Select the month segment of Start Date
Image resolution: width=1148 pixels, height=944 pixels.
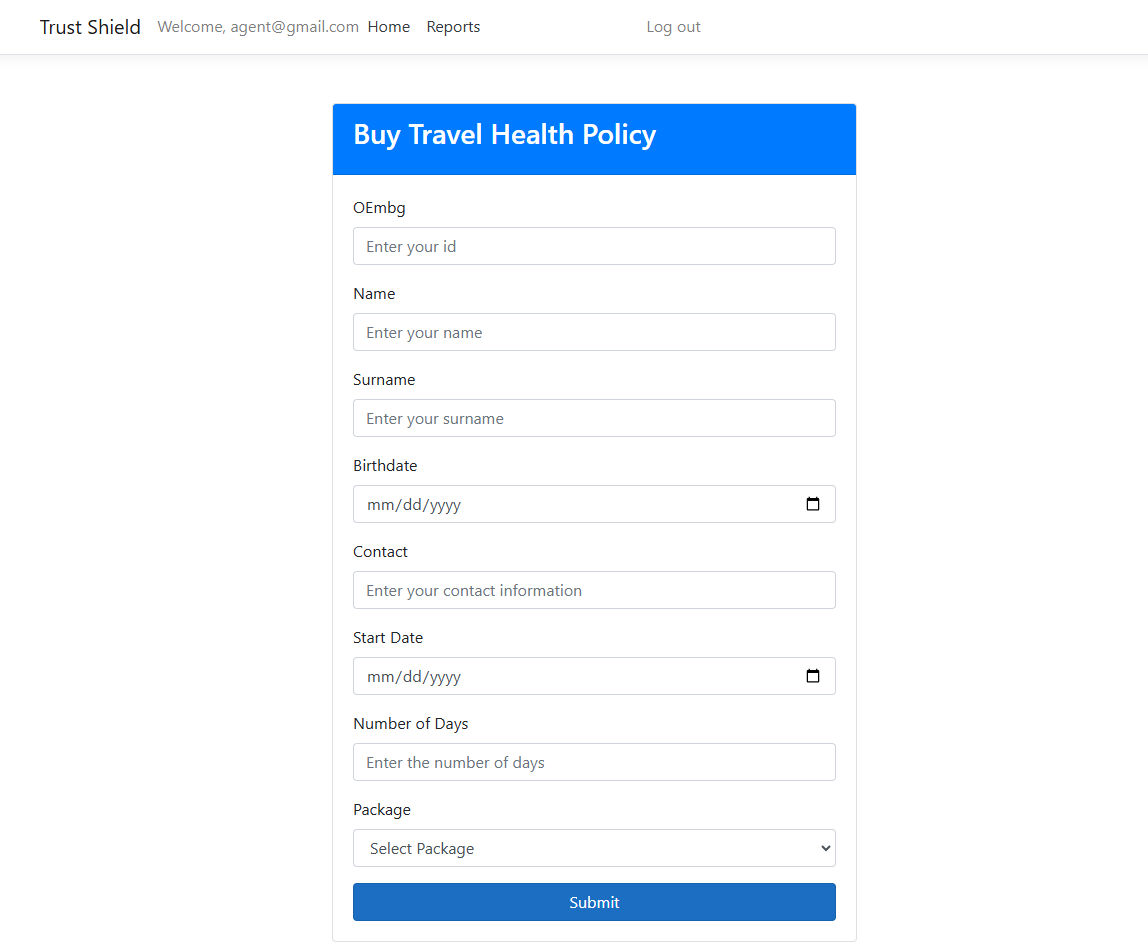[380, 677]
